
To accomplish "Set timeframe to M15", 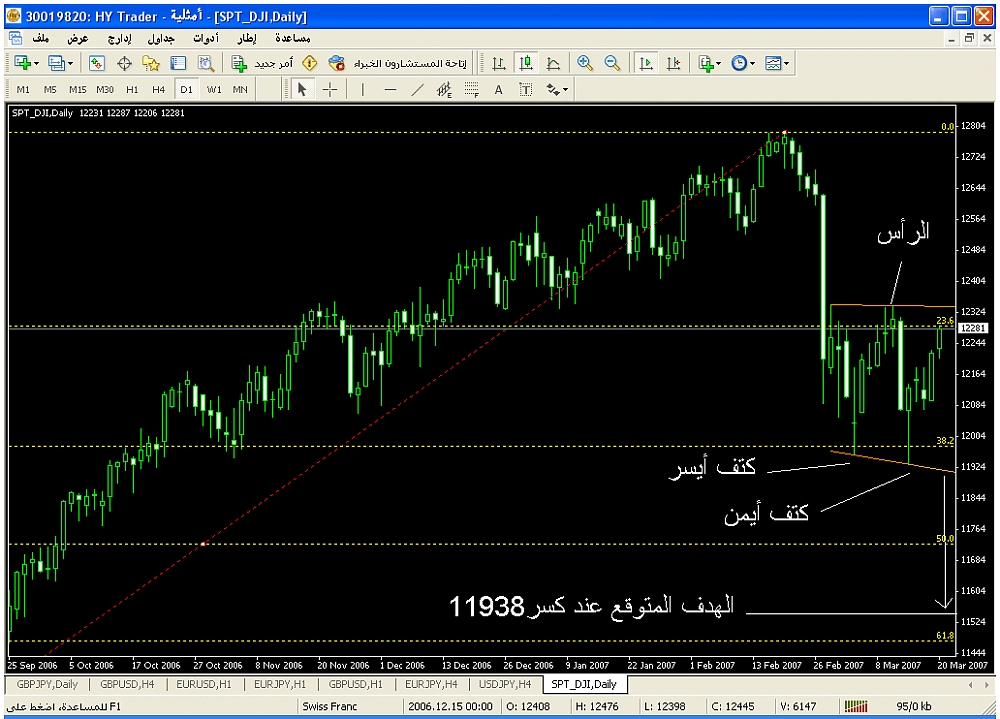I will (78, 90).
